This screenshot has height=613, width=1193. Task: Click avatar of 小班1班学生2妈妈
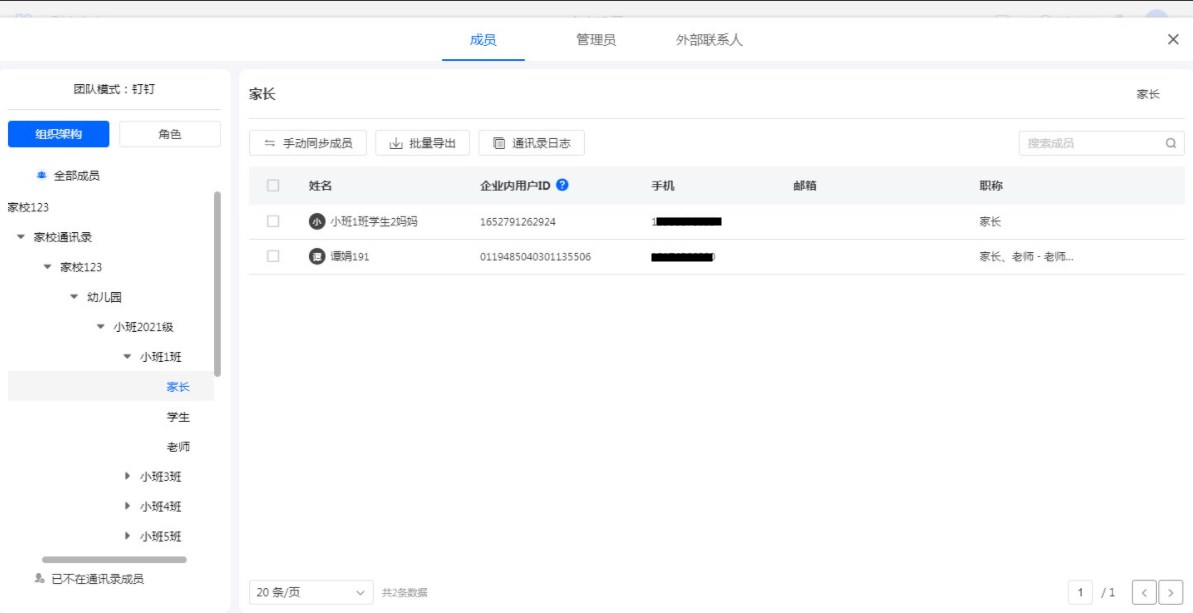(x=317, y=222)
